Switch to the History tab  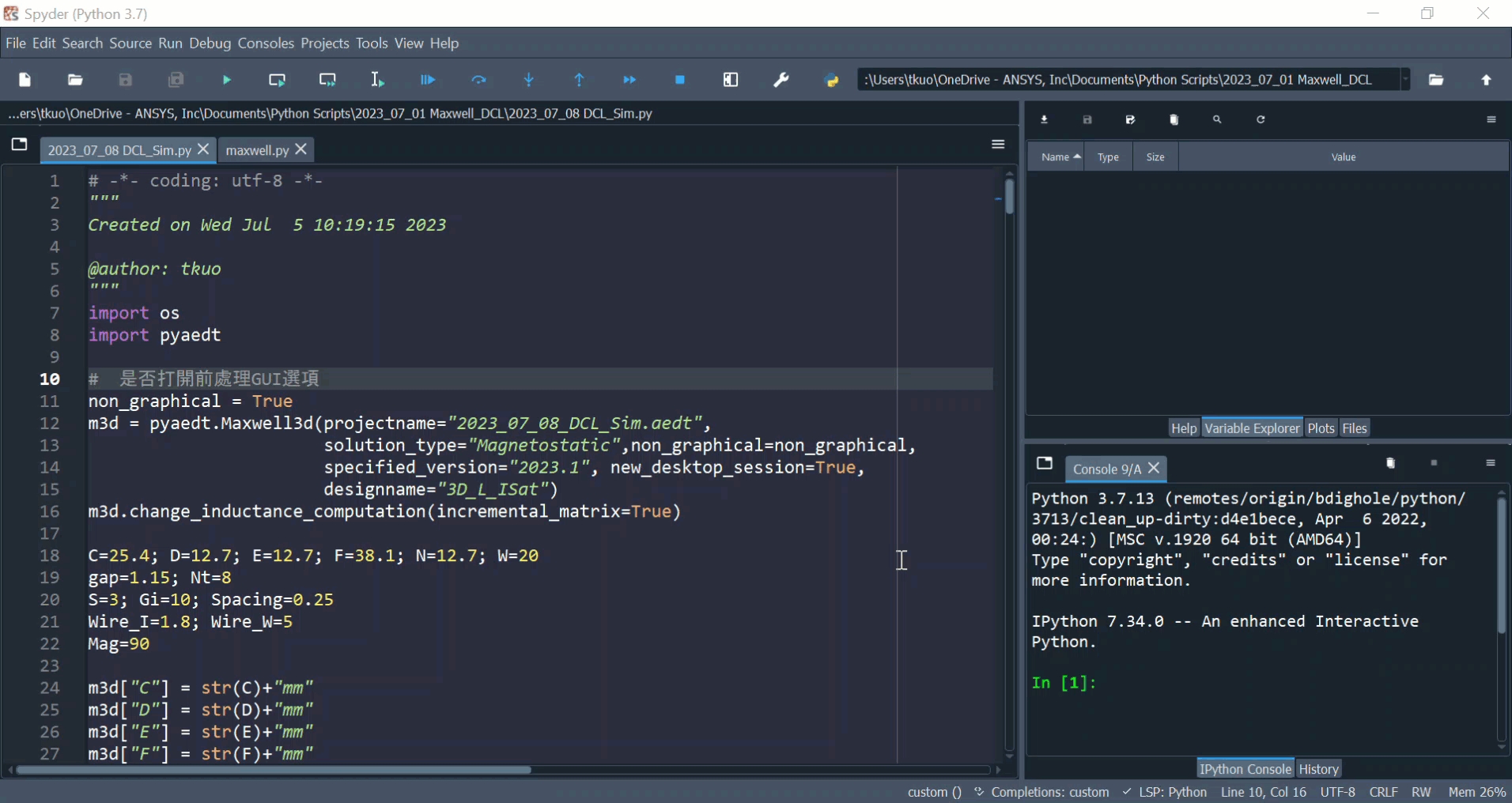pos(1318,769)
